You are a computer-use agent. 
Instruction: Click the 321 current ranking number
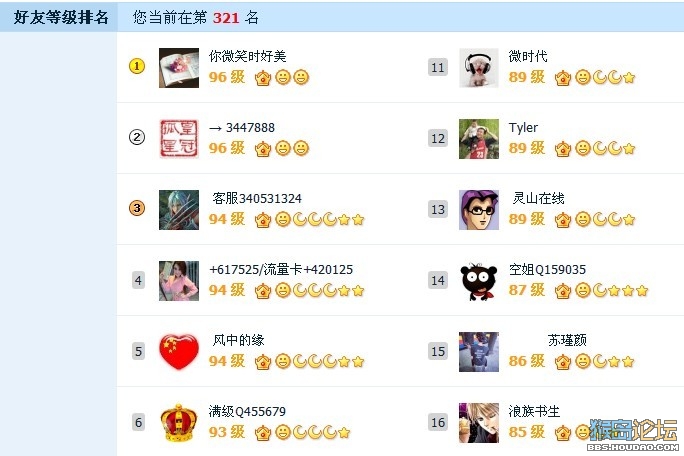226,18
